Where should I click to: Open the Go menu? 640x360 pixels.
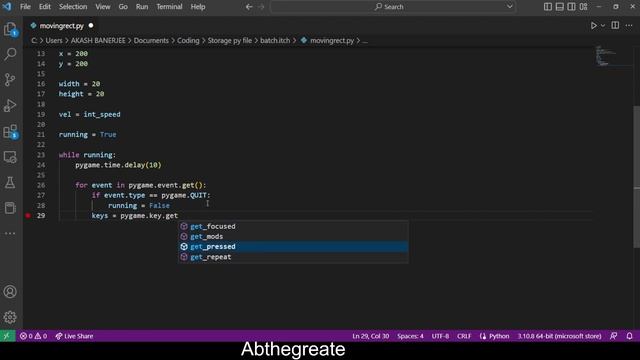(123, 7)
